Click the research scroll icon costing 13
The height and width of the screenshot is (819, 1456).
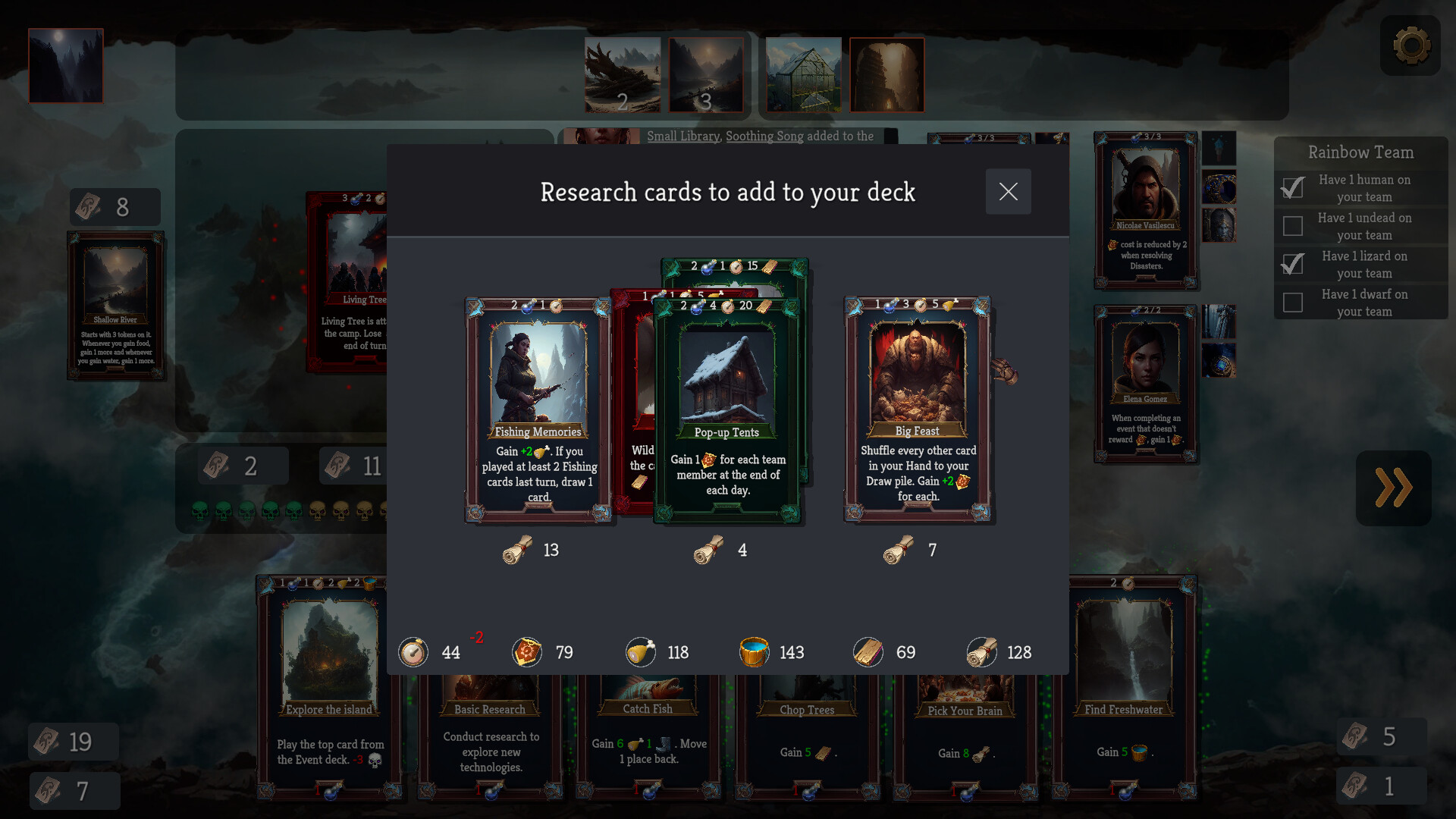[x=517, y=550]
